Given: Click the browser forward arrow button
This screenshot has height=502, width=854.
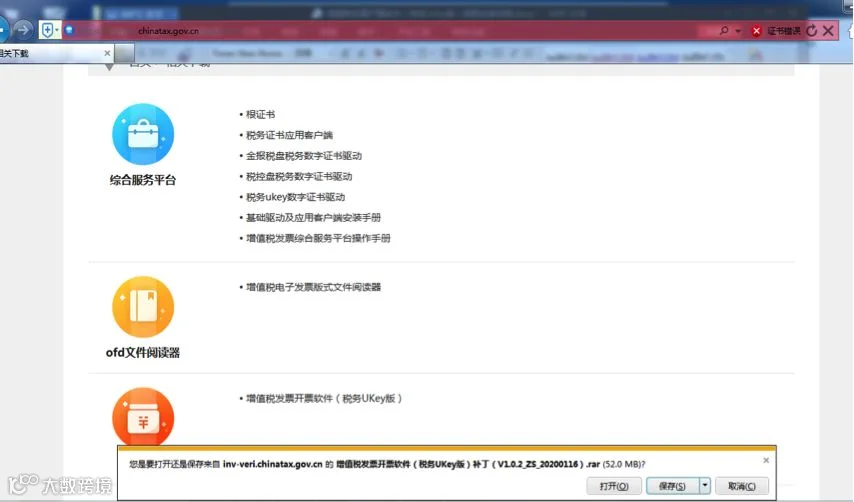Looking at the screenshot, I should [23, 29].
